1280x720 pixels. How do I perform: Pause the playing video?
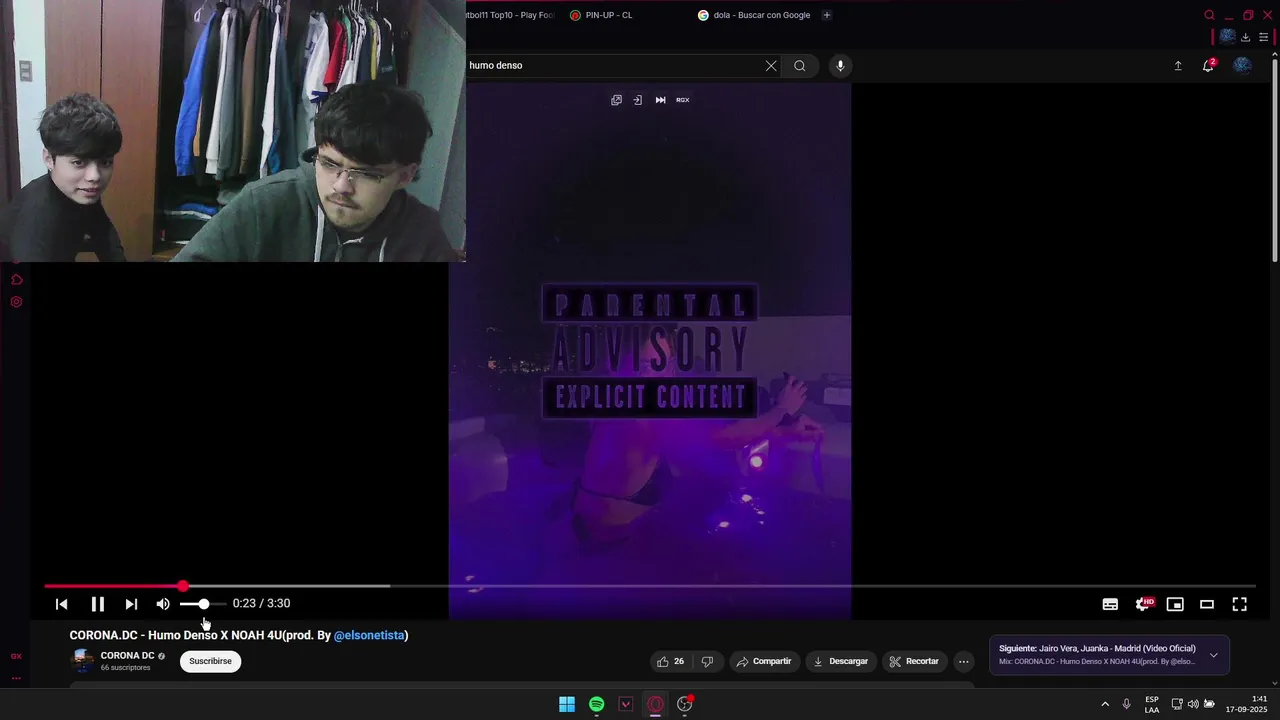click(97, 604)
